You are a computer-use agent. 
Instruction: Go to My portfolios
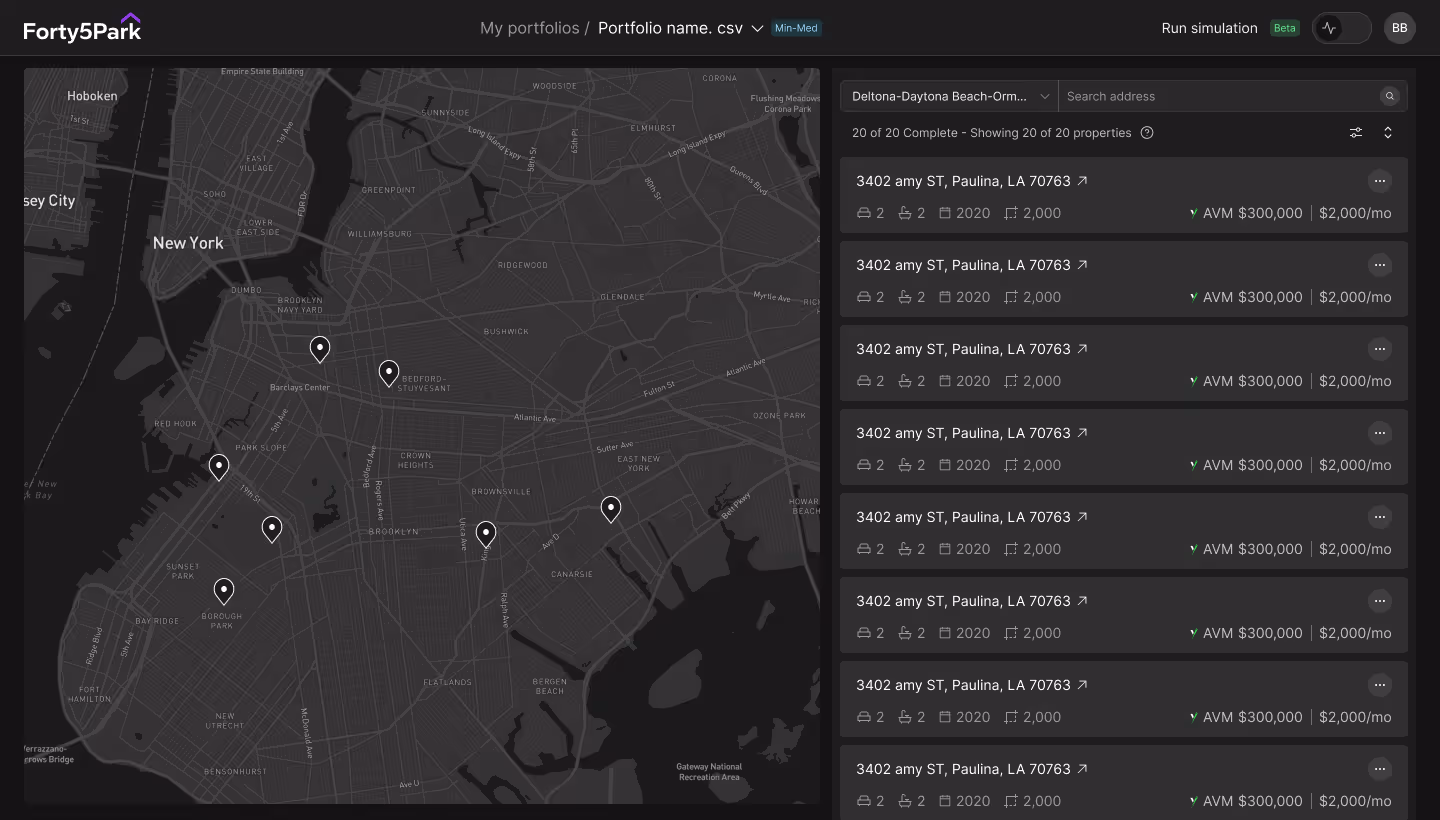coord(529,28)
